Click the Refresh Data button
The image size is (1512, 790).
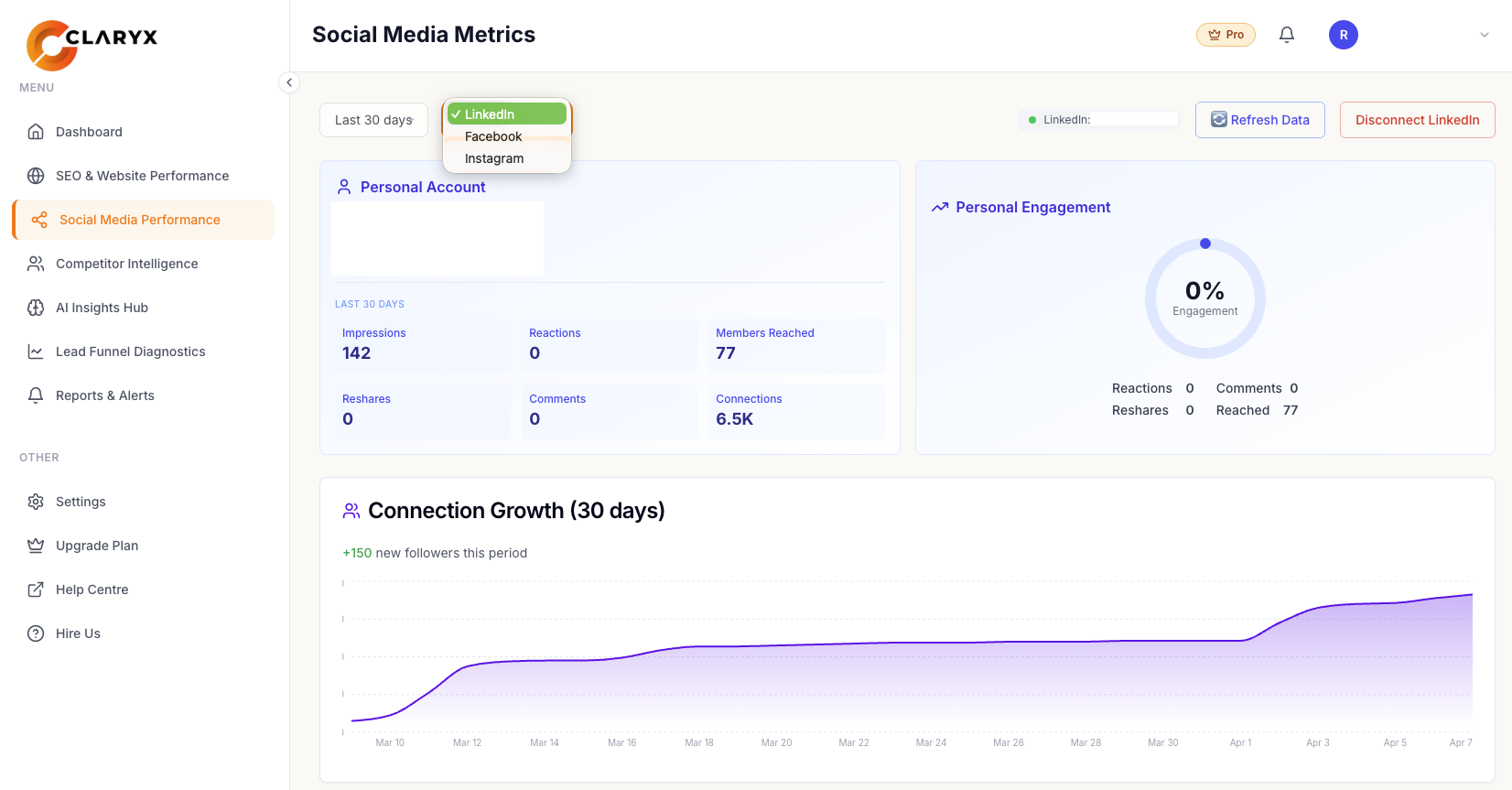click(x=1259, y=120)
